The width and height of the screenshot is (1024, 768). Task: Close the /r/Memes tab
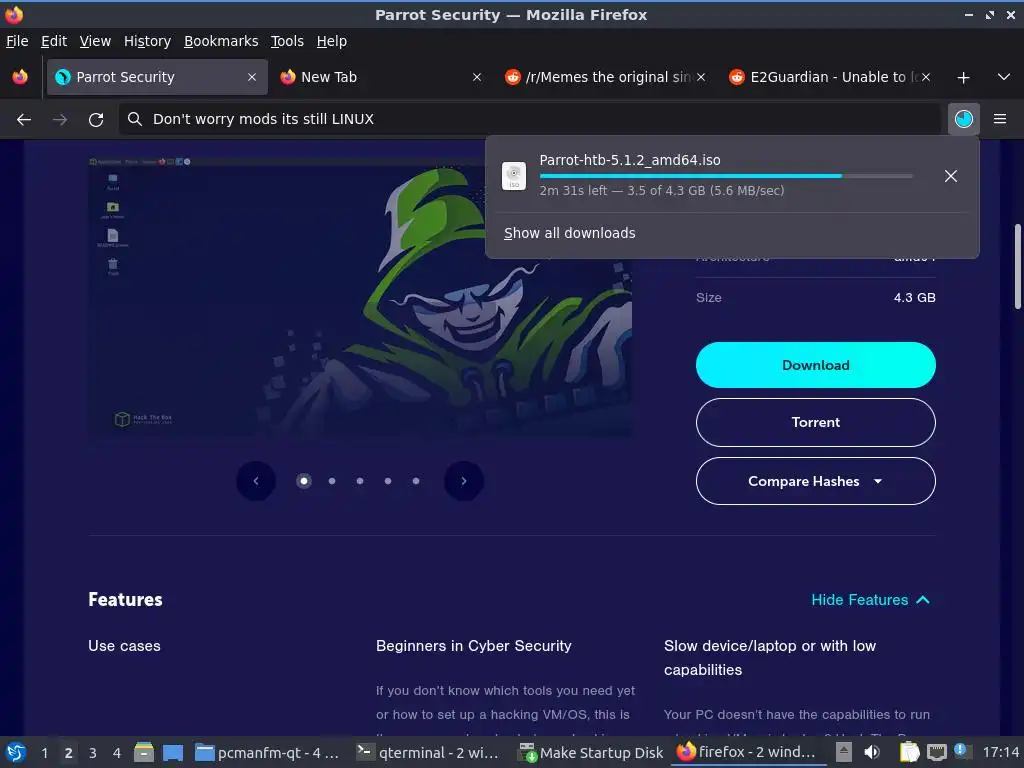[701, 77]
